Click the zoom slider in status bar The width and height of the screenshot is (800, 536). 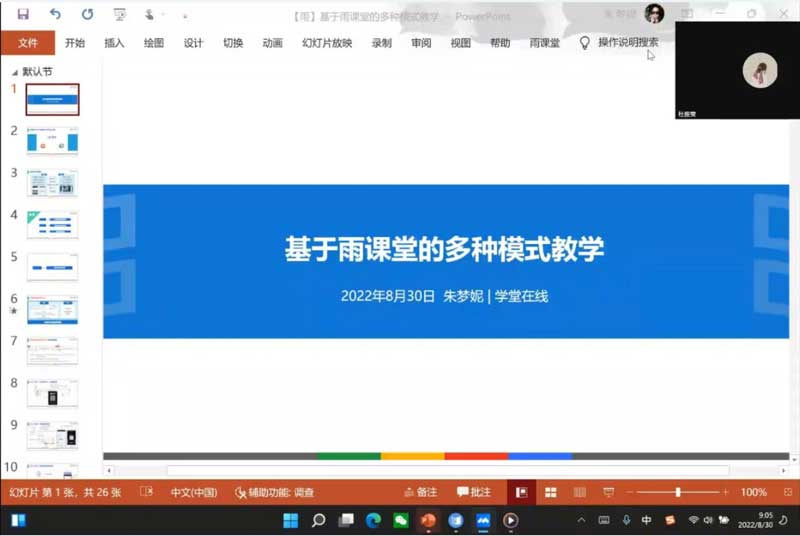click(x=678, y=492)
